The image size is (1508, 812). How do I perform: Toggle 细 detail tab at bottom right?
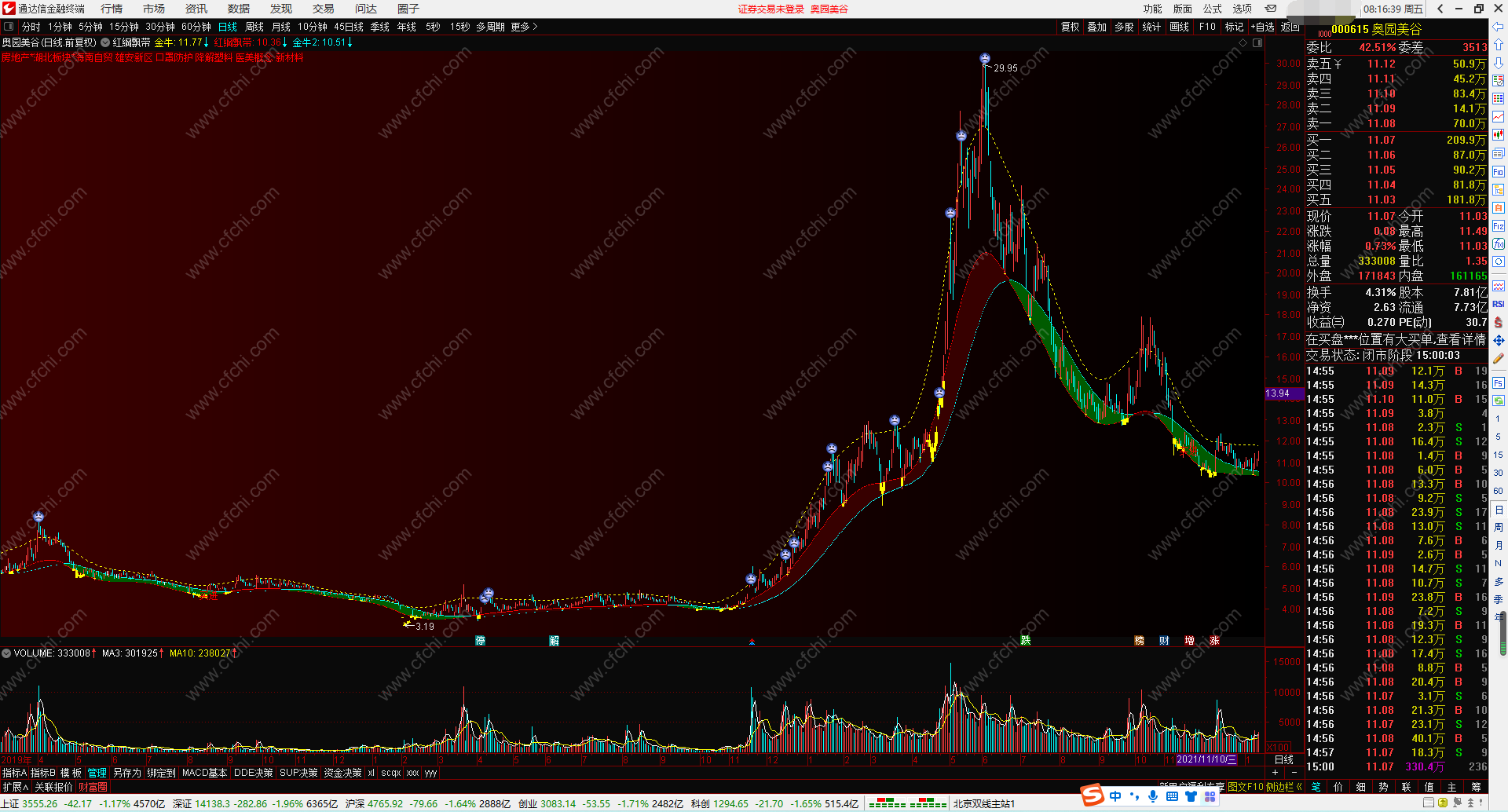[x=1361, y=786]
